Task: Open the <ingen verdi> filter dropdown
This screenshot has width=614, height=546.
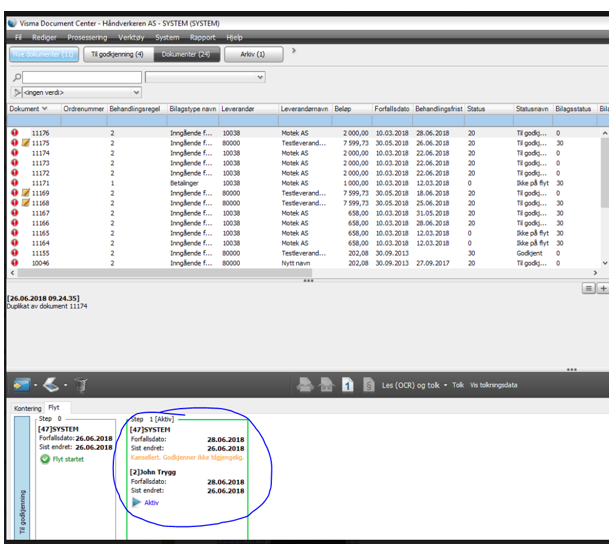Action: point(136,92)
